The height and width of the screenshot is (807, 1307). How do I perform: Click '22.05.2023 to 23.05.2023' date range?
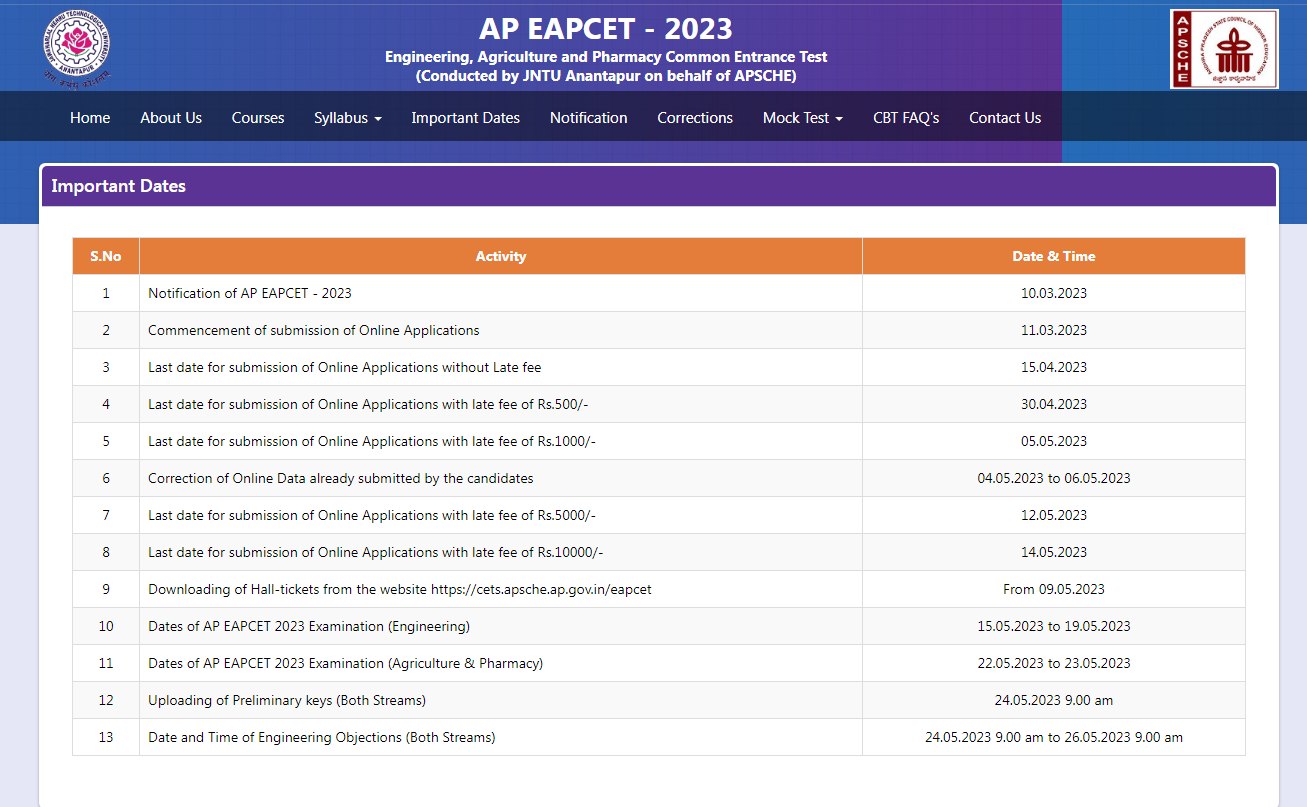point(1054,663)
